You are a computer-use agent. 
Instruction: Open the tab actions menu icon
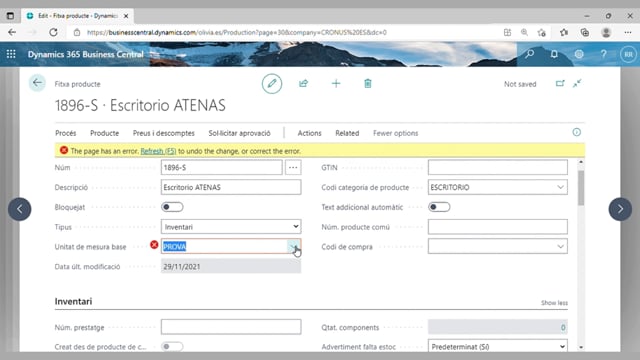10,16
